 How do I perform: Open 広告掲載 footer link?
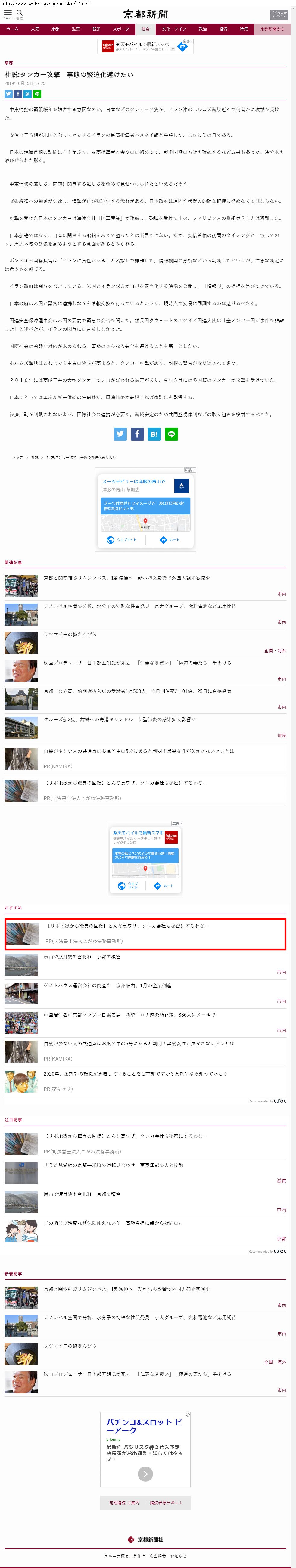158,1556
